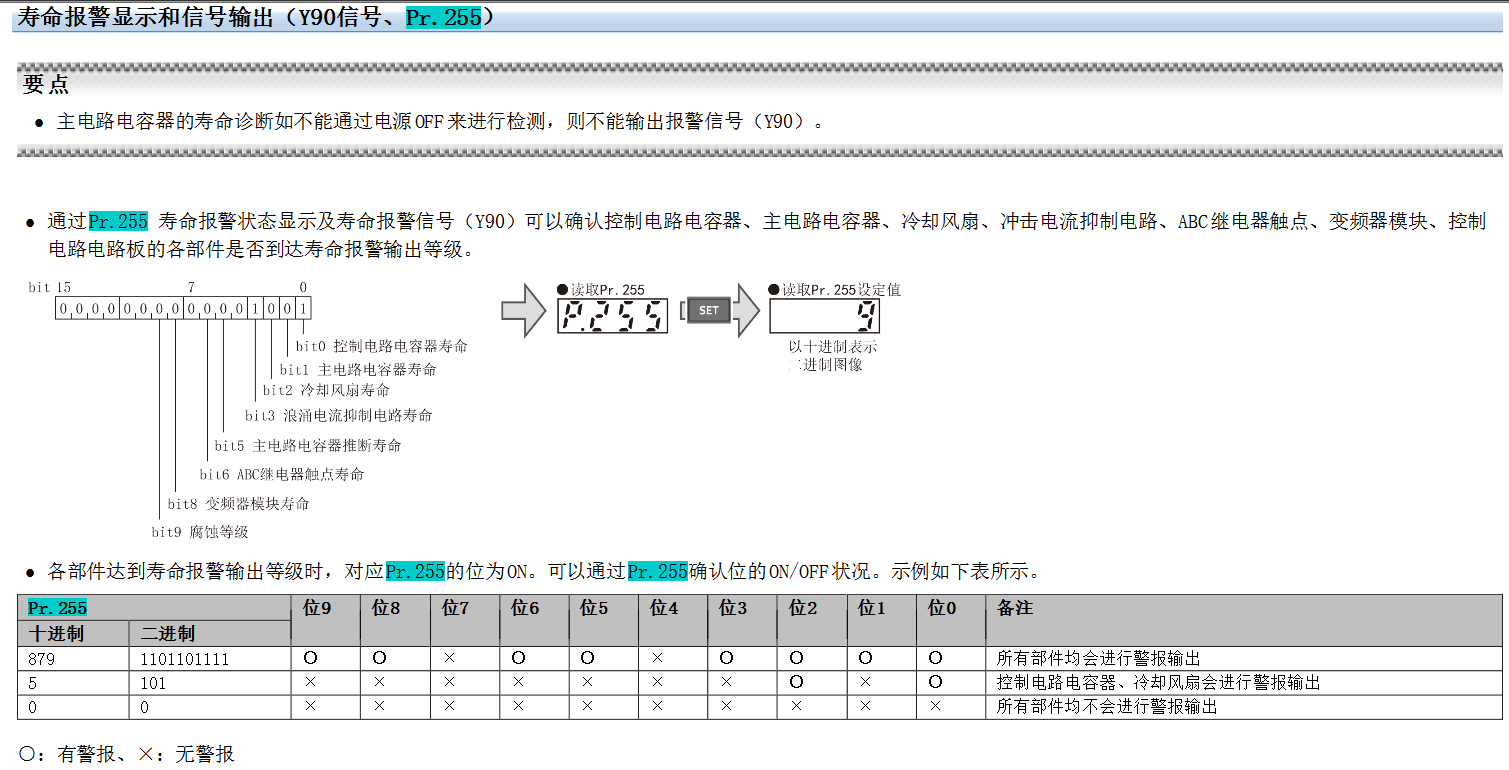Click the display showing value 9

click(824, 316)
